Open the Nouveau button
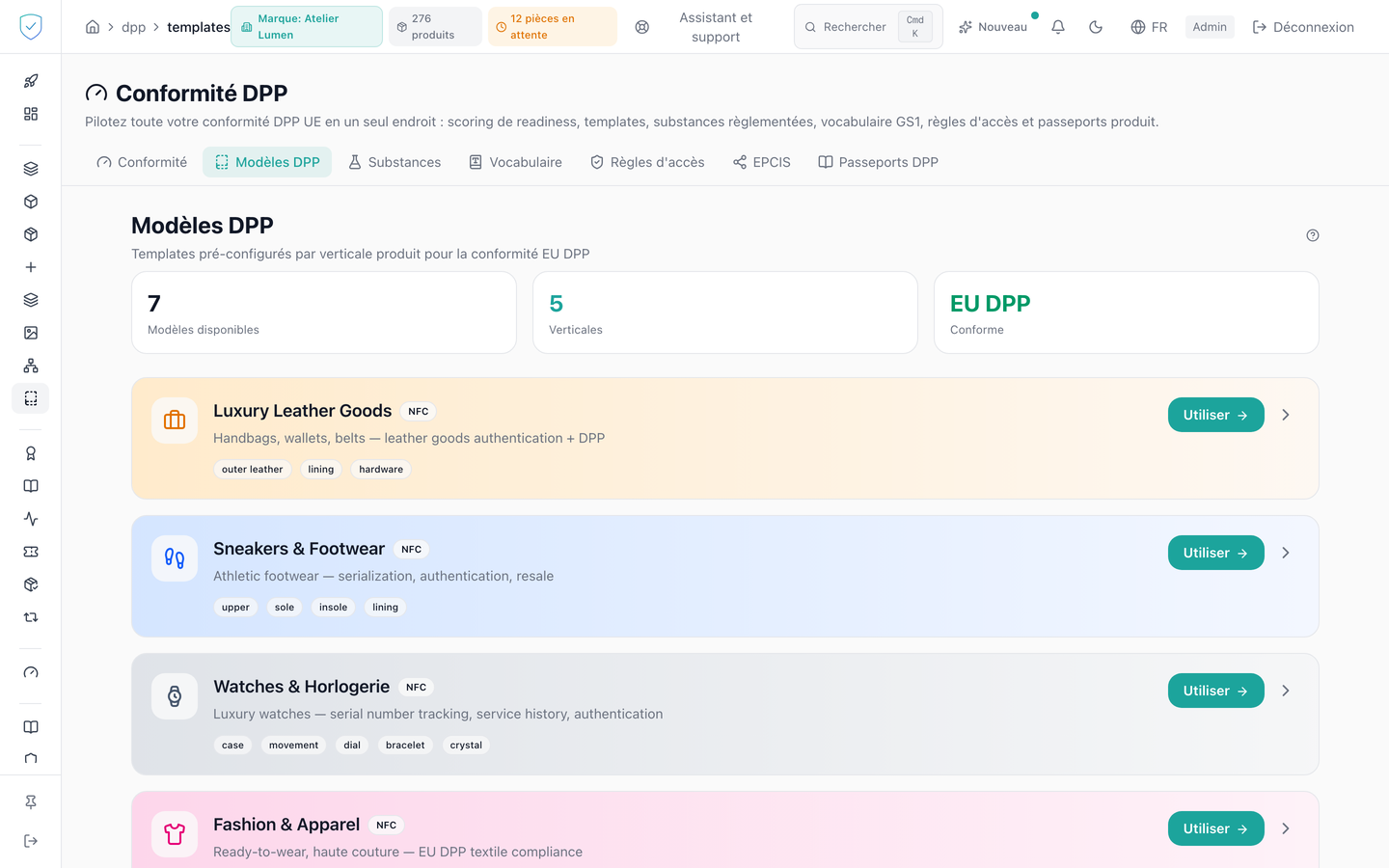 [994, 27]
